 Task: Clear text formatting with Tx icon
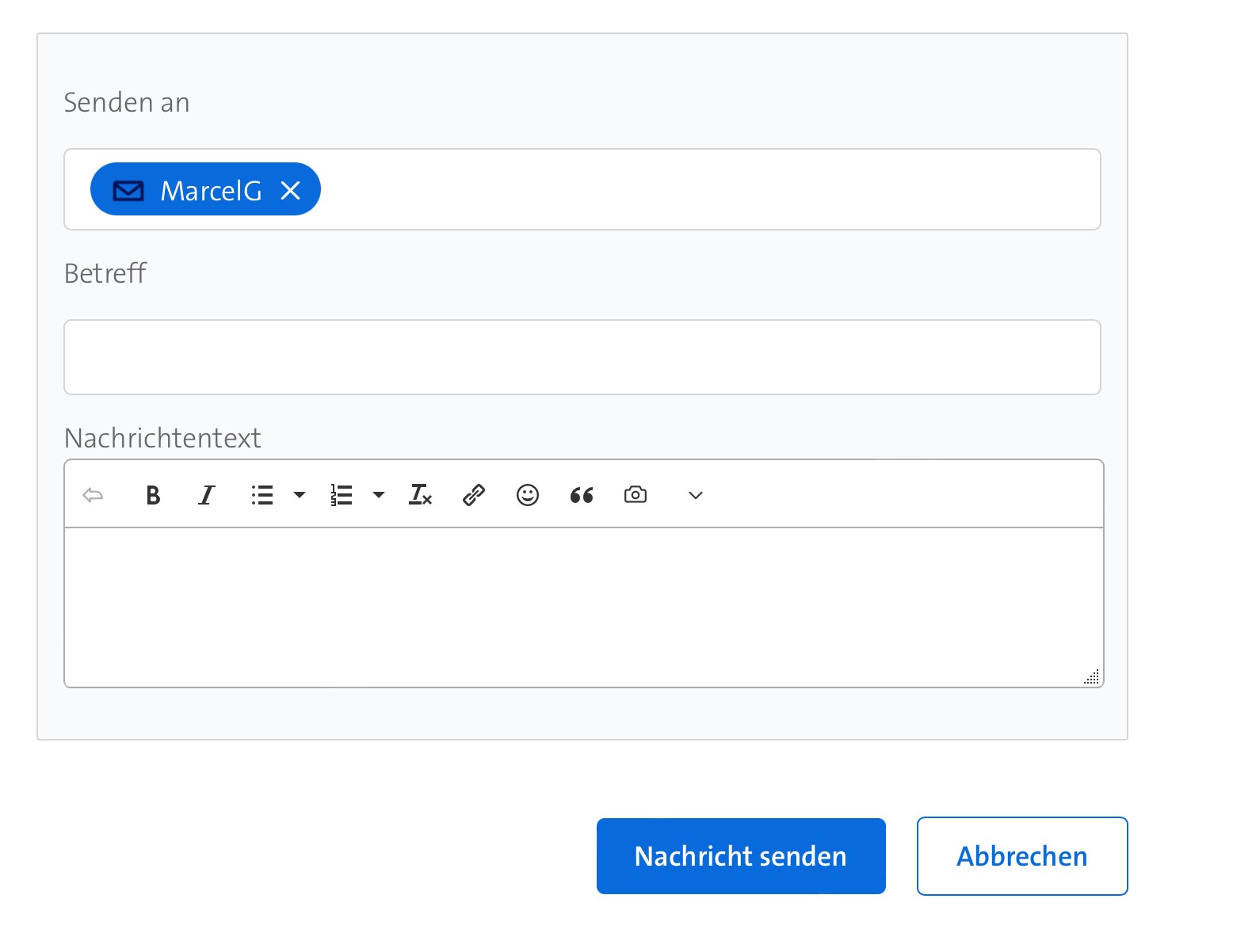pos(420,495)
